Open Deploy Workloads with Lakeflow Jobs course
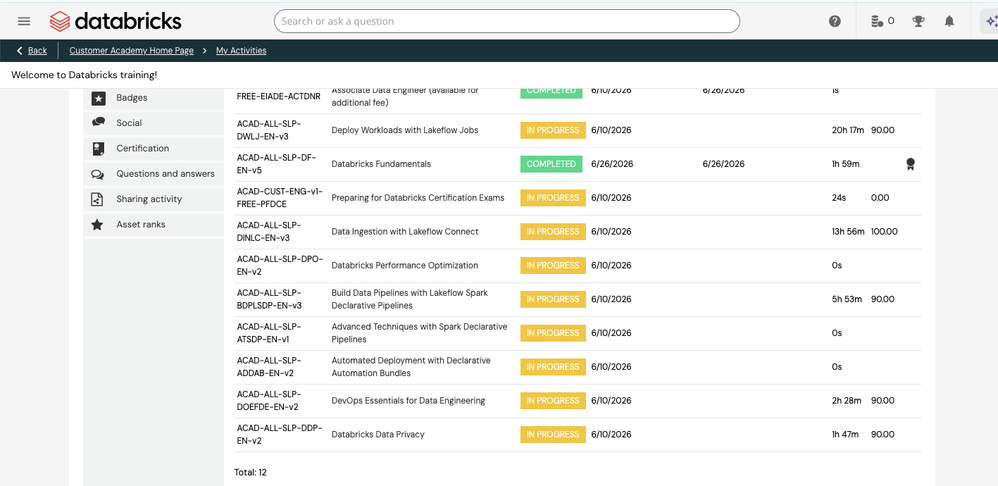This screenshot has height=486, width=998. [x=405, y=130]
